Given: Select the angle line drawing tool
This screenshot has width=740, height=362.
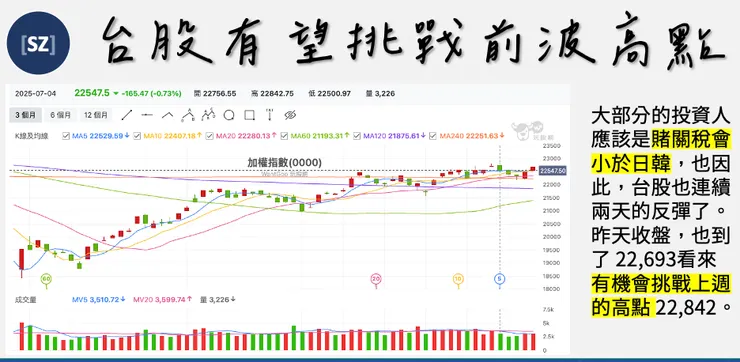Looking at the screenshot, I should (168, 115).
